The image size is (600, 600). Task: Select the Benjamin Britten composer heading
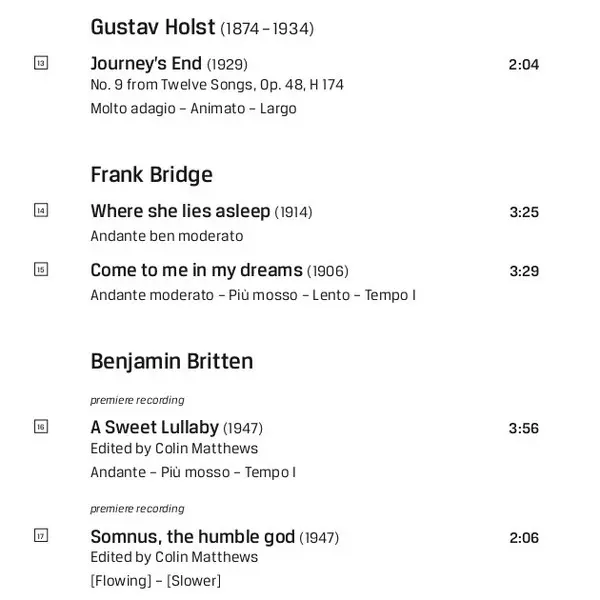coord(171,361)
